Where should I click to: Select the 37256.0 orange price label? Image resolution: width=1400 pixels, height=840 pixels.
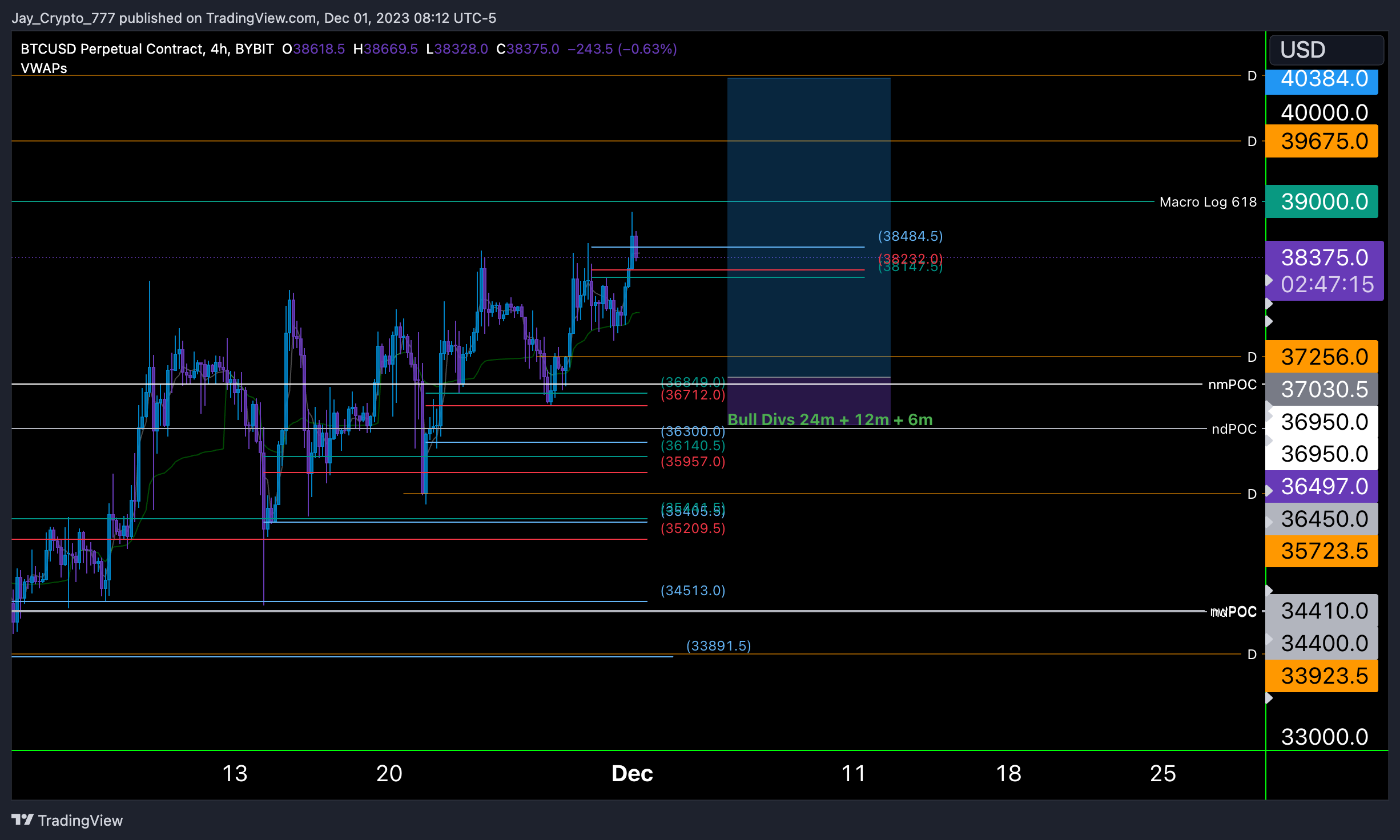(1322, 357)
